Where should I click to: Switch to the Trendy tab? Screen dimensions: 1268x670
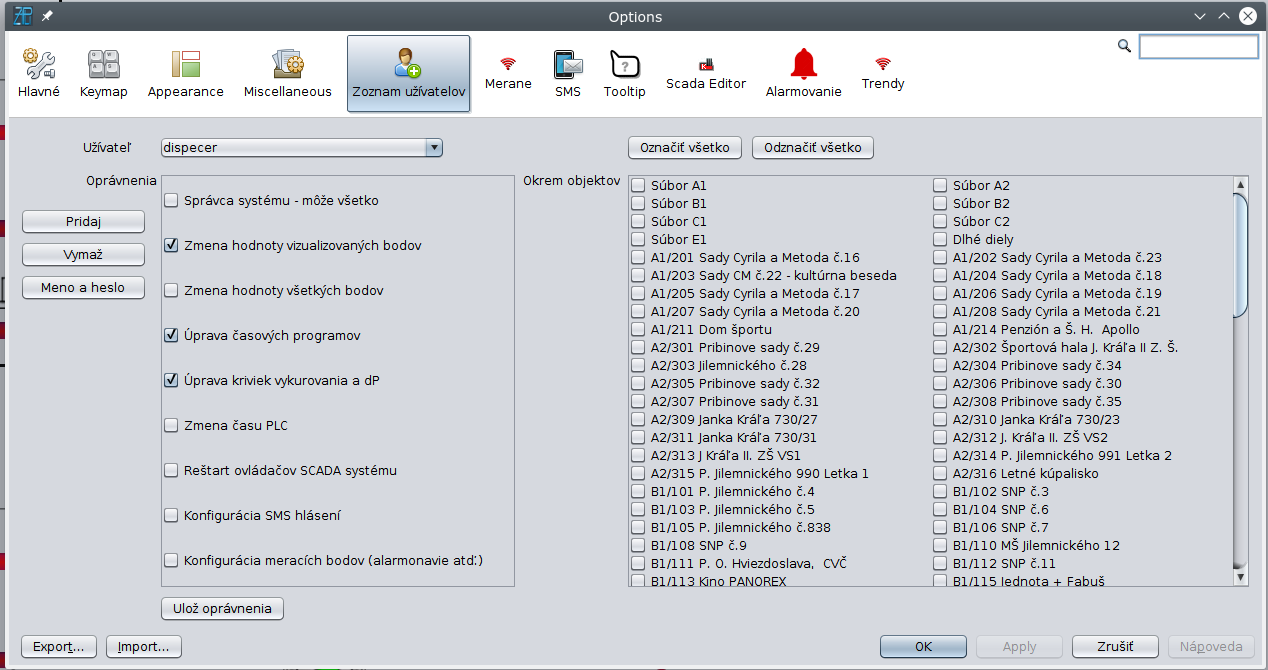[883, 73]
